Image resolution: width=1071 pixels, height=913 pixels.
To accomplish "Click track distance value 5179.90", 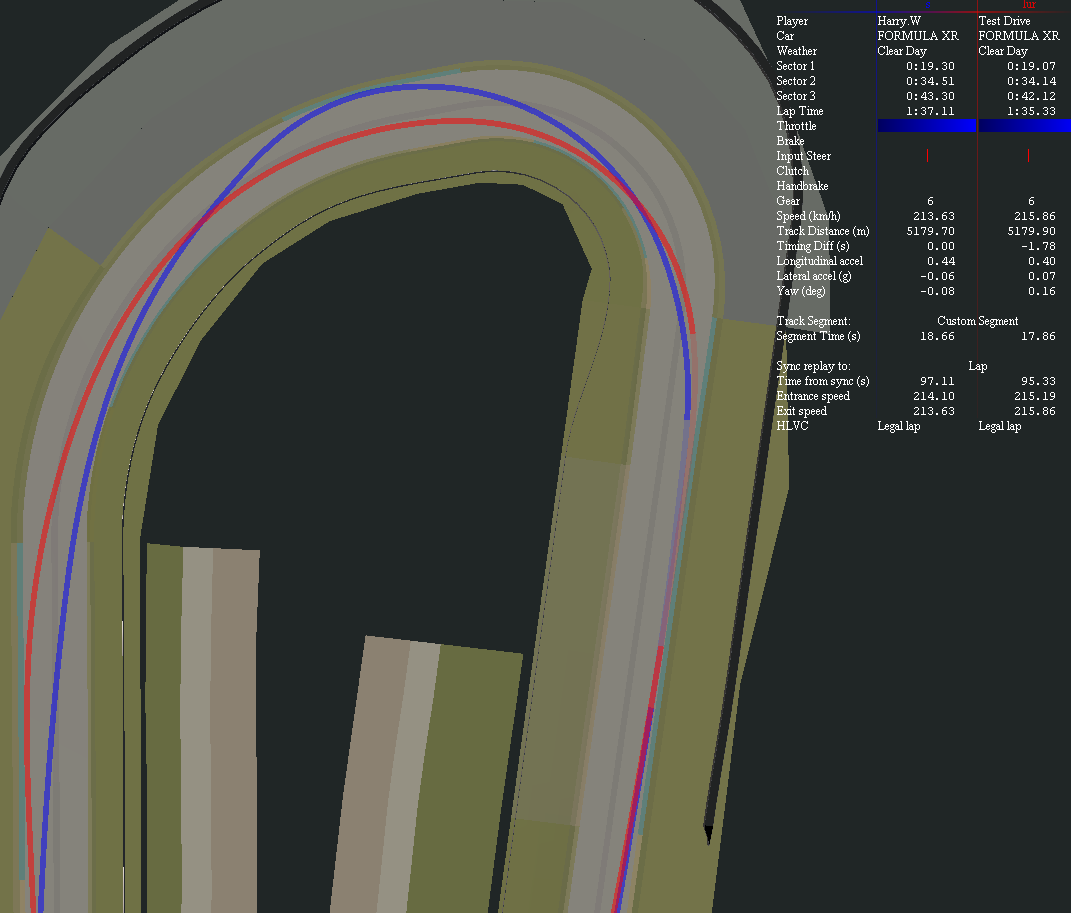I will point(1031,231).
